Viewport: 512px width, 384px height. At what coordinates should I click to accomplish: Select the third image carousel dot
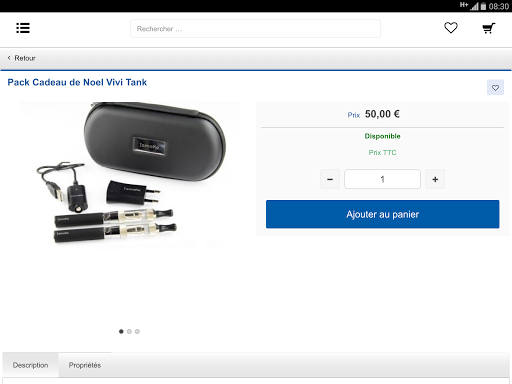(137, 331)
